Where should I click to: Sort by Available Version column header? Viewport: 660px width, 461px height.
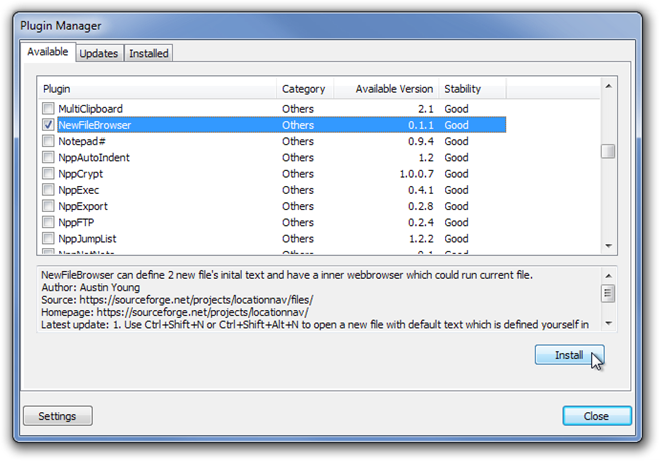click(386, 89)
